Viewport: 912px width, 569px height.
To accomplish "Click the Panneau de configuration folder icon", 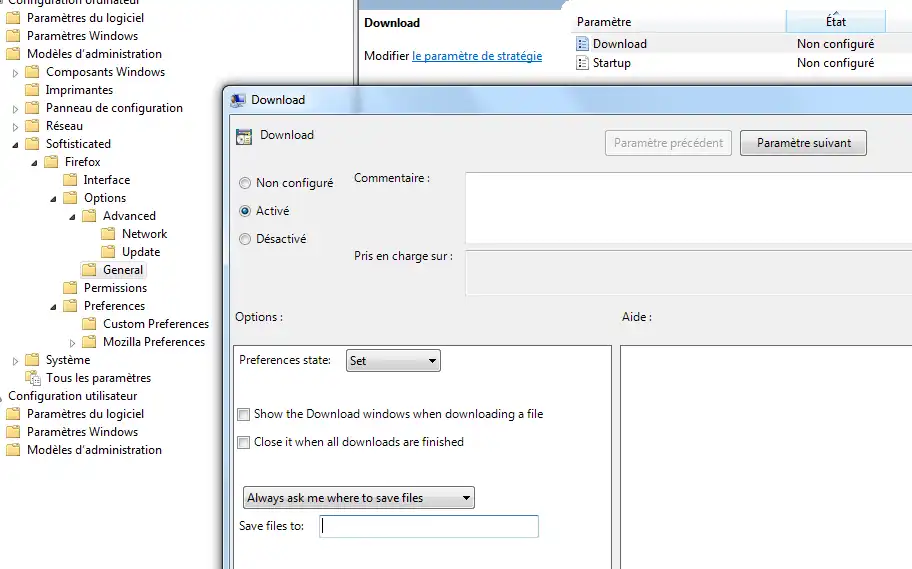I will point(32,108).
